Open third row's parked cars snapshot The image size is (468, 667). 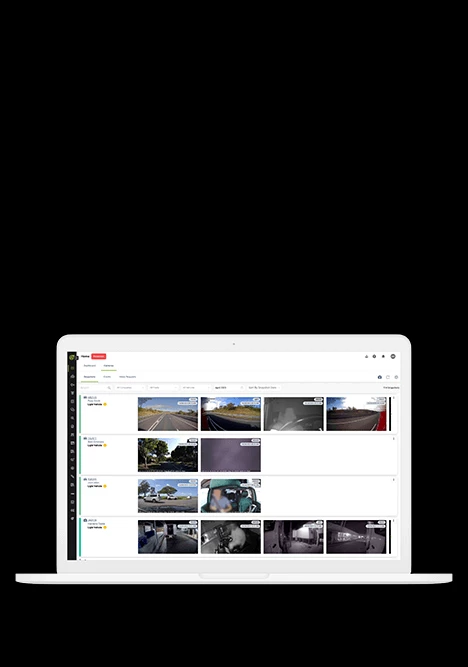coord(168,496)
